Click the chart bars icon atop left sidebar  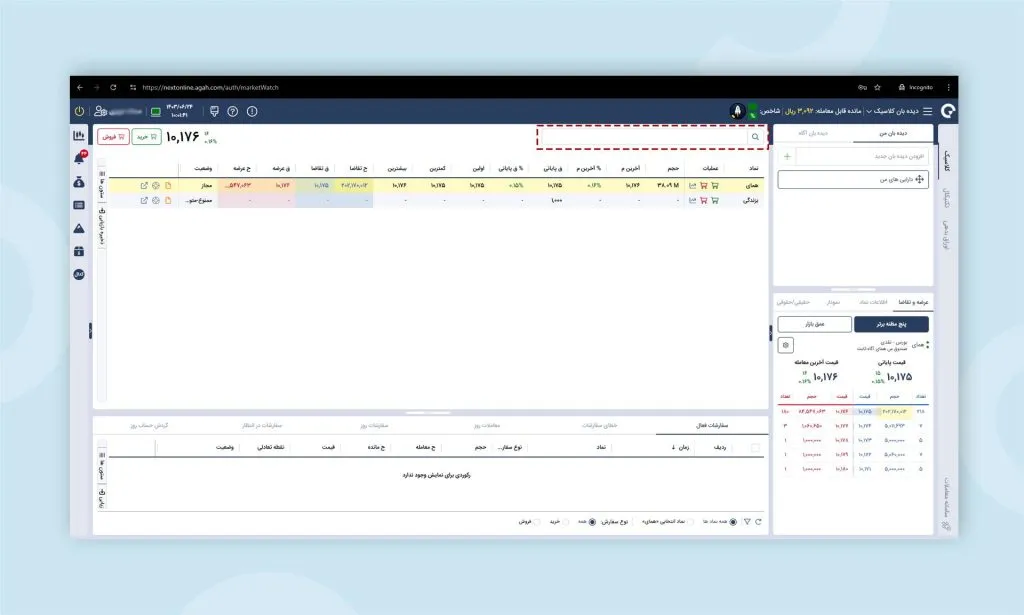[79, 135]
